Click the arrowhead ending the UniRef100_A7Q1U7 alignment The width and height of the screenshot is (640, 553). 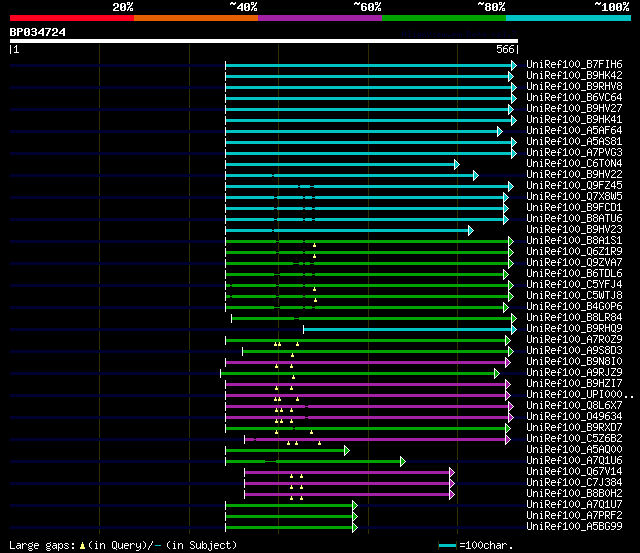pos(355,506)
